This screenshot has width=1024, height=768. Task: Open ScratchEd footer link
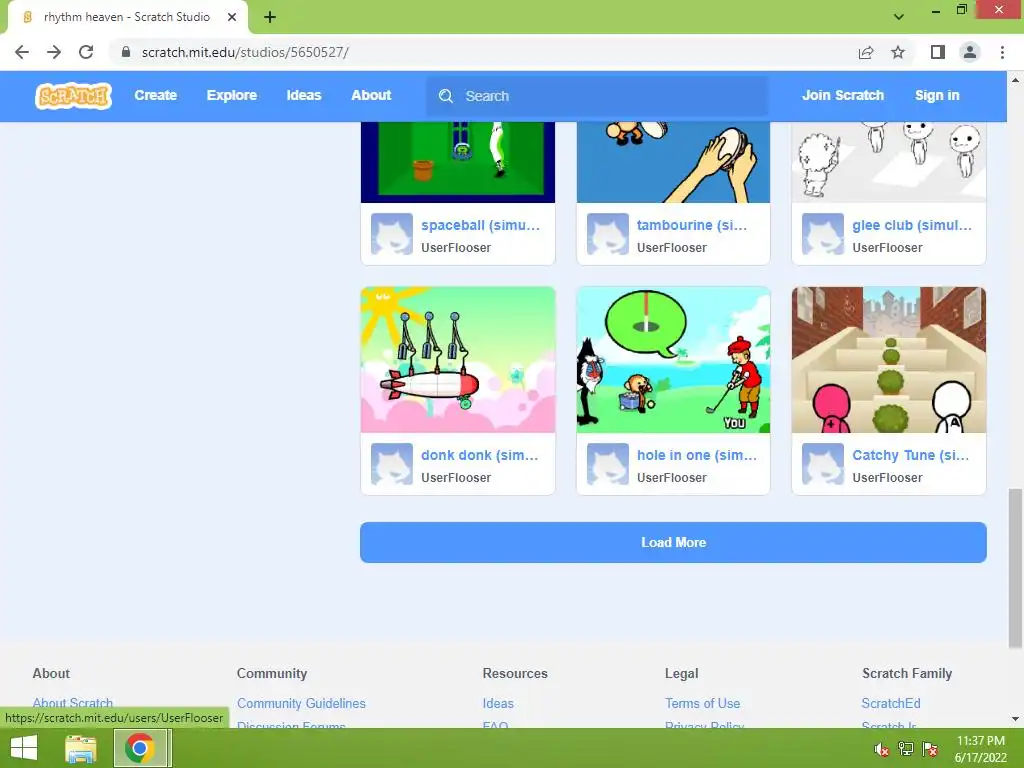[x=891, y=703]
